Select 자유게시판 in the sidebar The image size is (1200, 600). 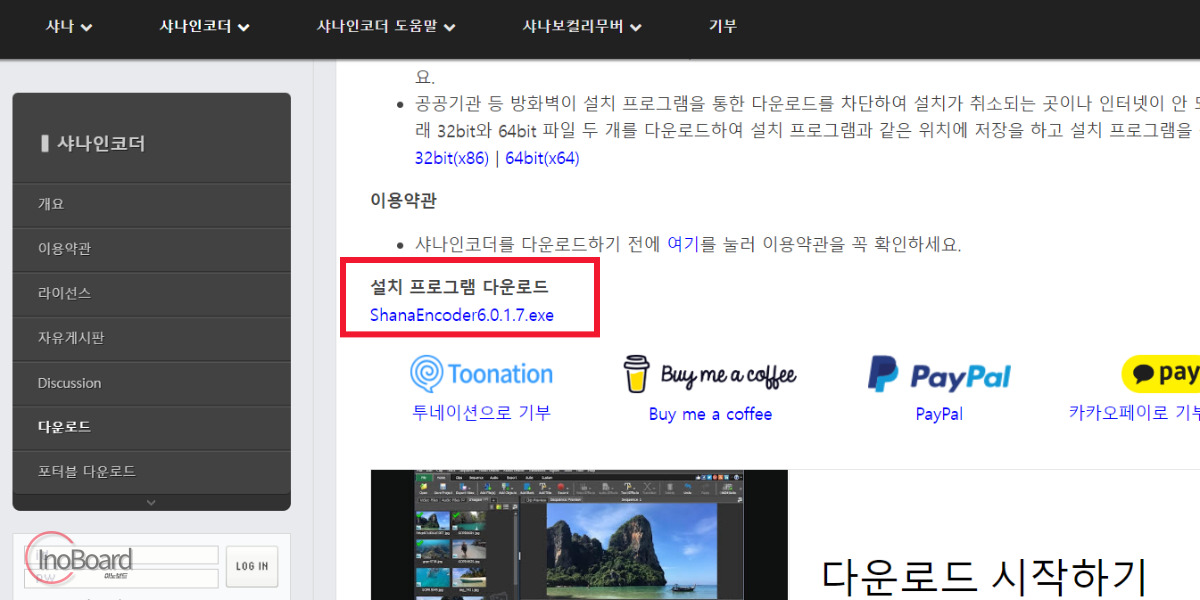click(x=151, y=338)
